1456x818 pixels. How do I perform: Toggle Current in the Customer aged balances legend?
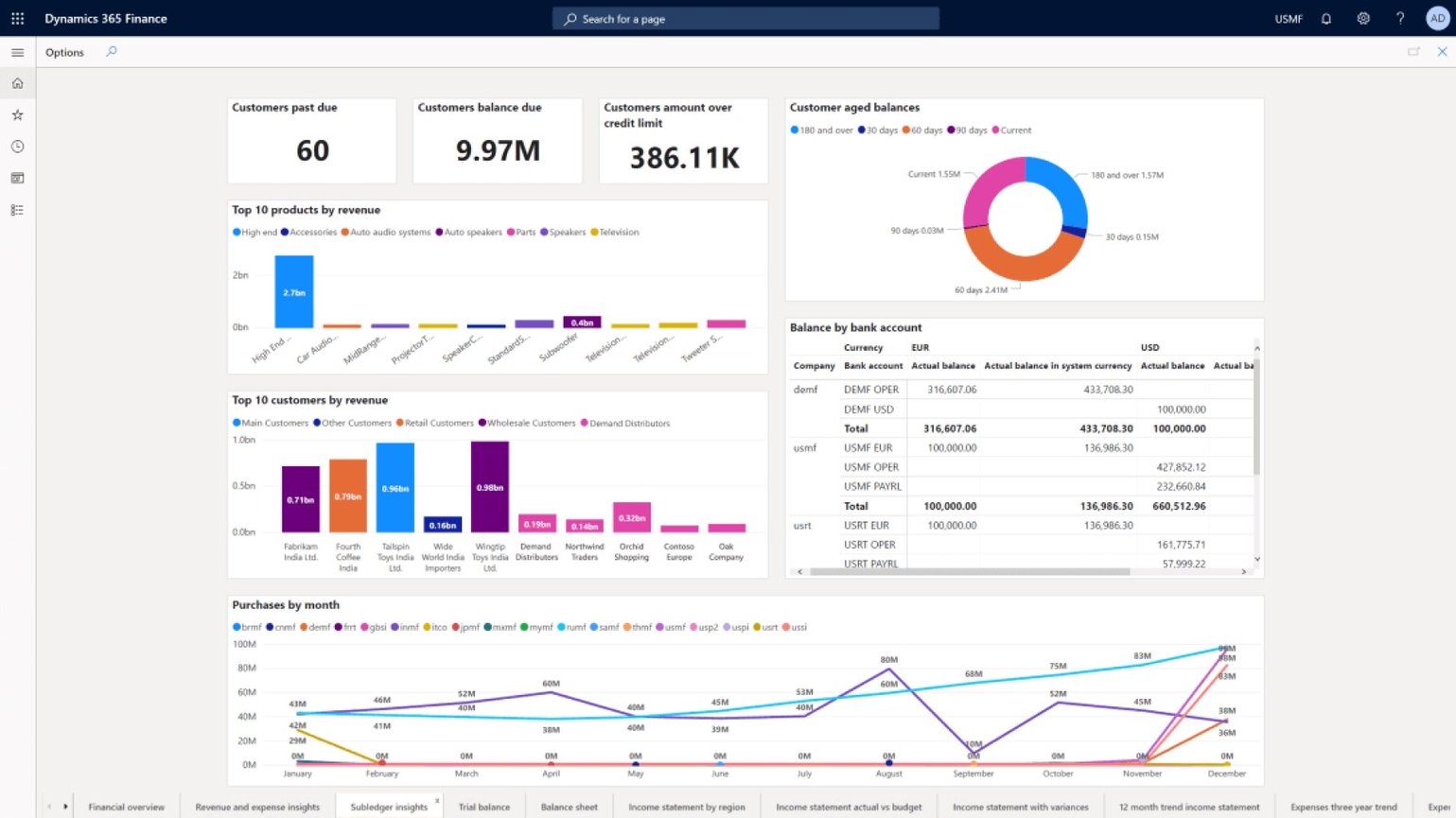click(1011, 130)
